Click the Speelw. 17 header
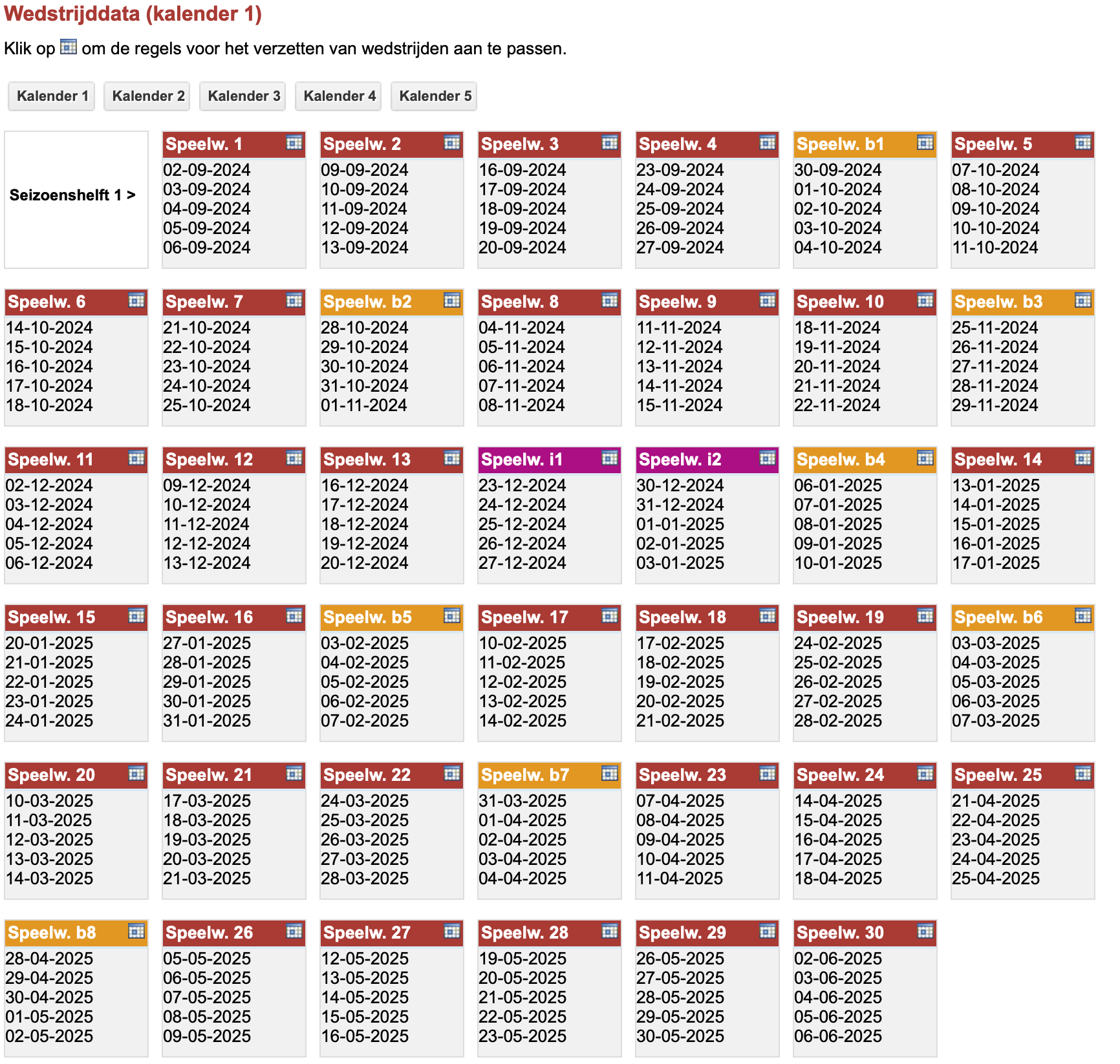This screenshot has width=1120, height=1064. pos(550,617)
